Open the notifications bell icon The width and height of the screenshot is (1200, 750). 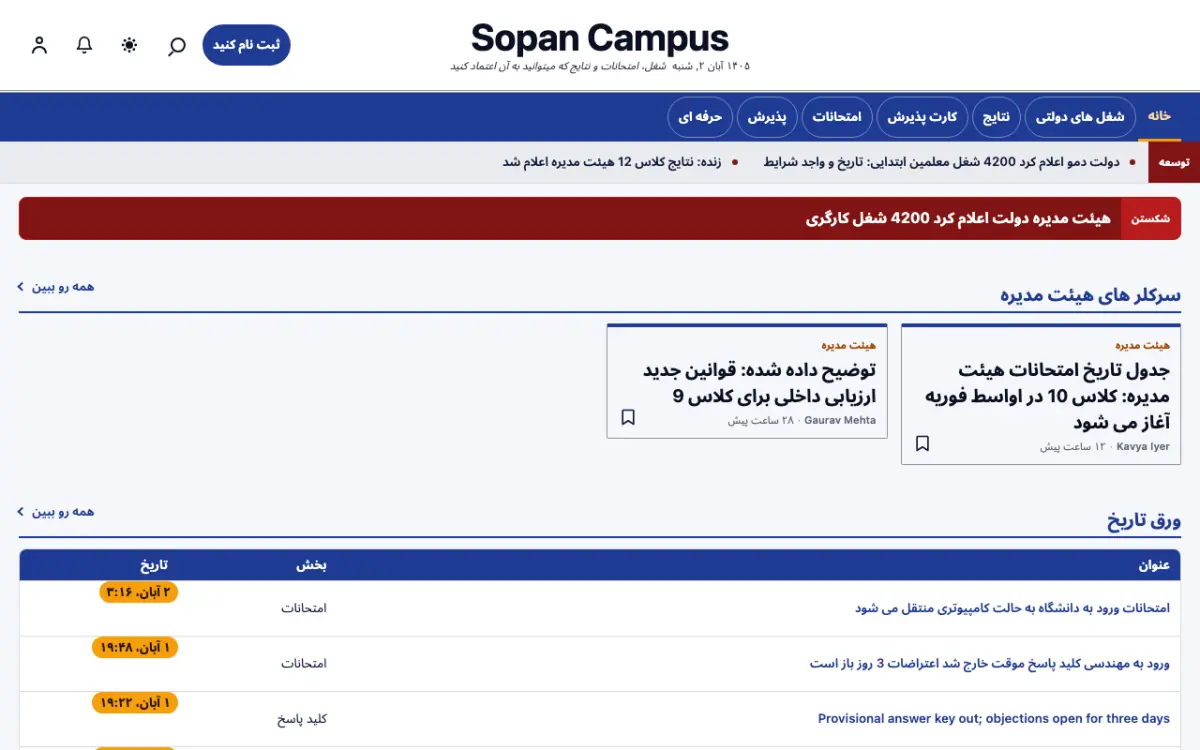click(x=85, y=45)
